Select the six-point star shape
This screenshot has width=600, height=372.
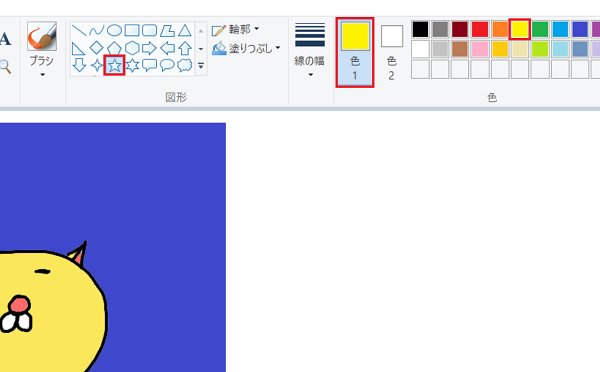coord(132,65)
